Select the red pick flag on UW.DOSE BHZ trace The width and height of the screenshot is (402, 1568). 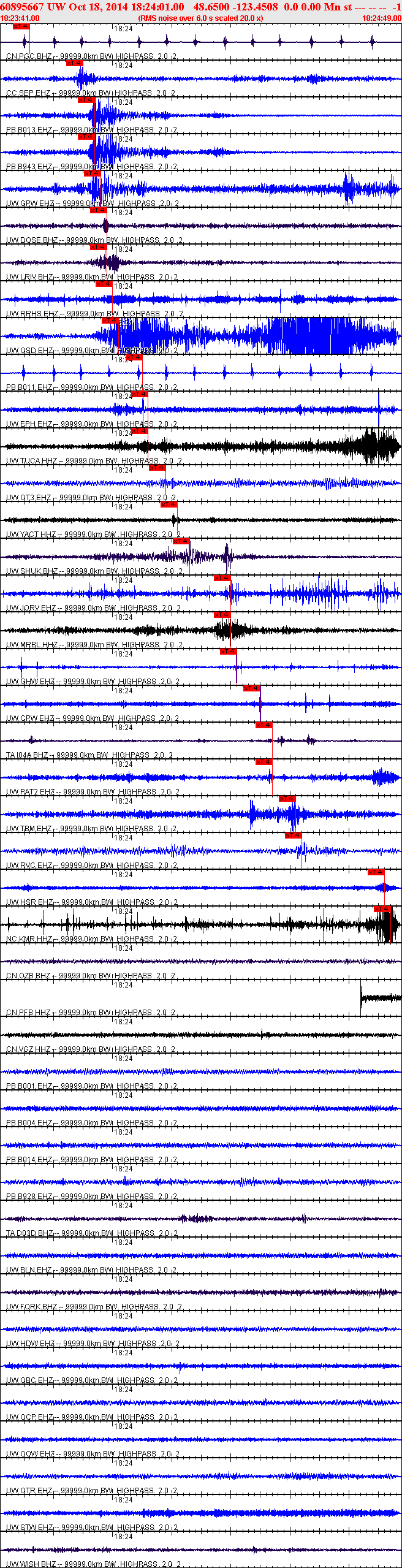coord(98,210)
